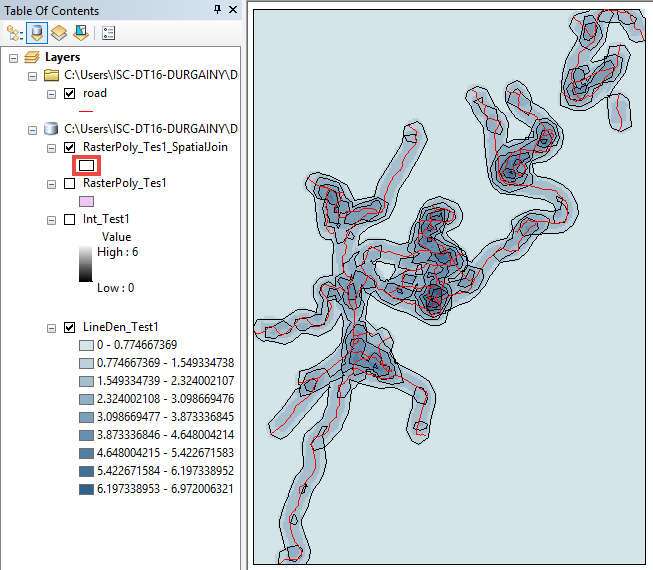
Task: Collapse the Int_Test1 legend
Action: tap(51, 220)
